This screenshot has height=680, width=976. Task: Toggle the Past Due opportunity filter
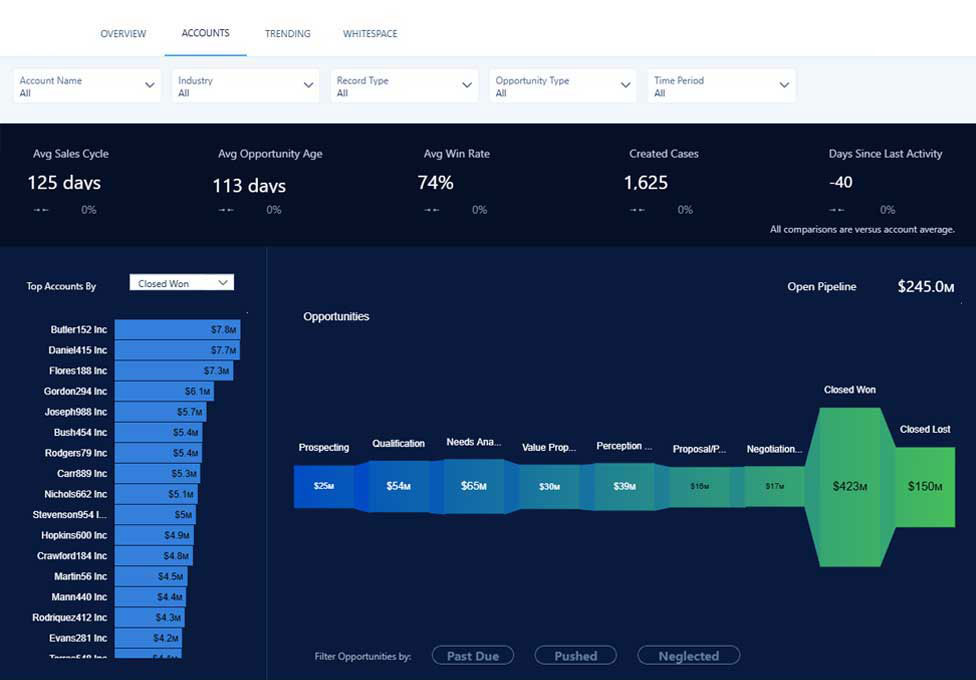(x=473, y=656)
